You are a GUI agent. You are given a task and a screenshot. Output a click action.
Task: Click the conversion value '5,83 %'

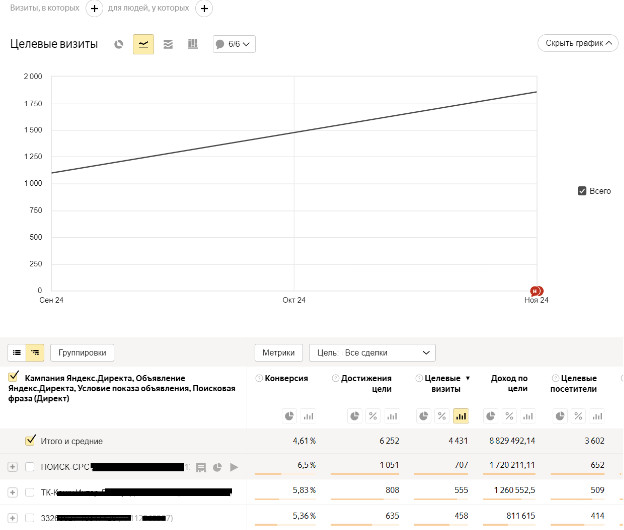pyautogui.click(x=304, y=490)
